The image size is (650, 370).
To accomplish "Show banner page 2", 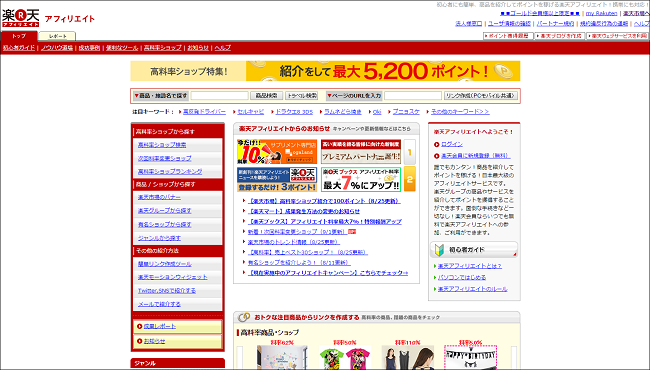I will [x=410, y=179].
